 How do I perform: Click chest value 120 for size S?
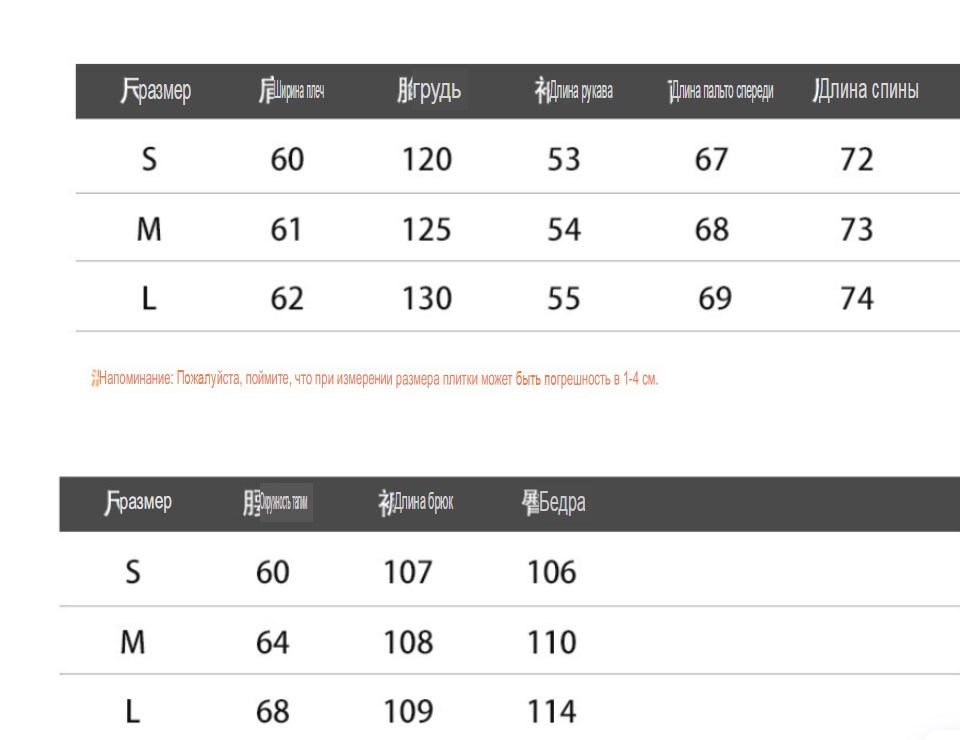(x=427, y=159)
